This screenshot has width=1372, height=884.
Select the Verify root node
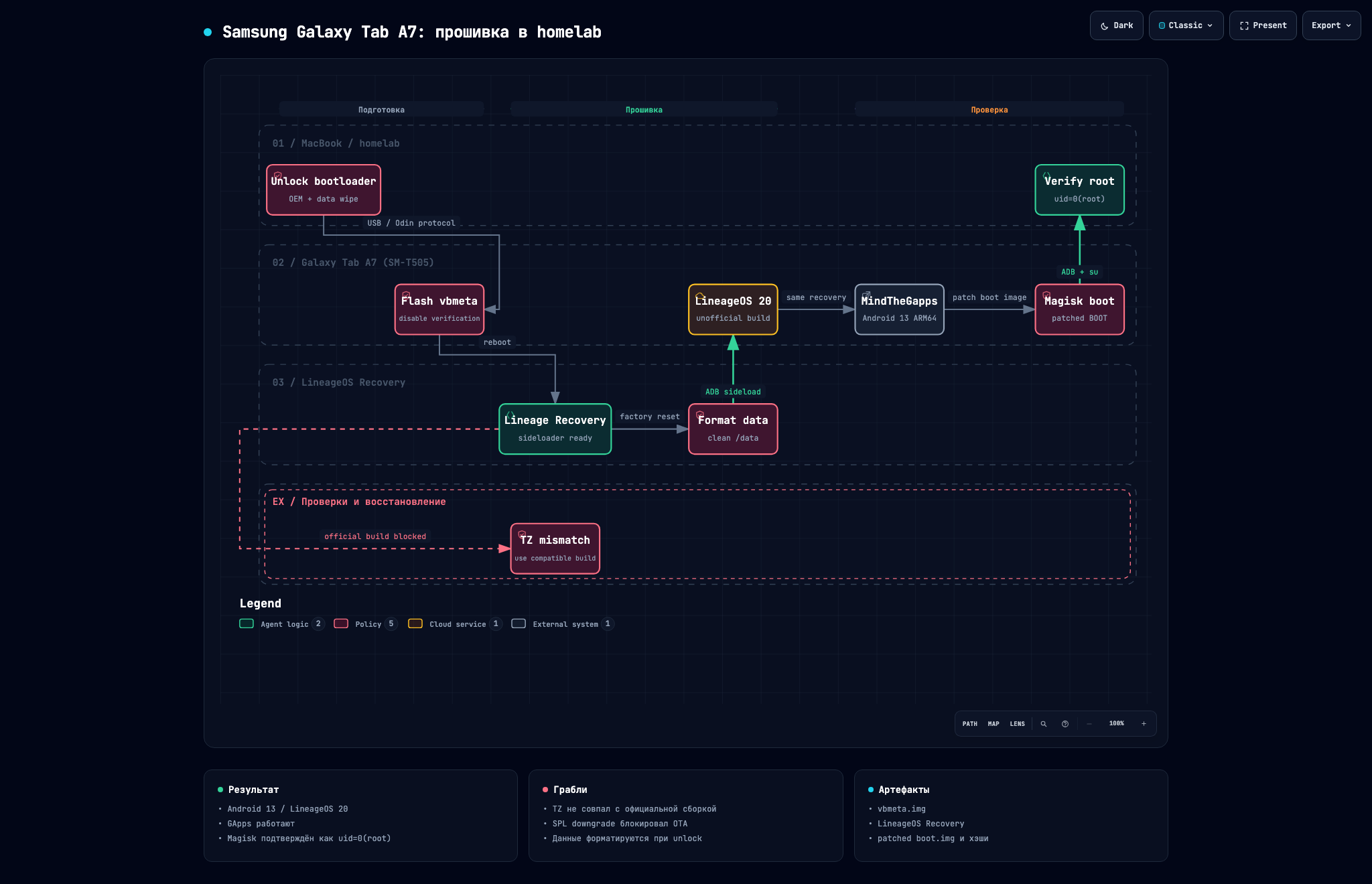point(1079,190)
